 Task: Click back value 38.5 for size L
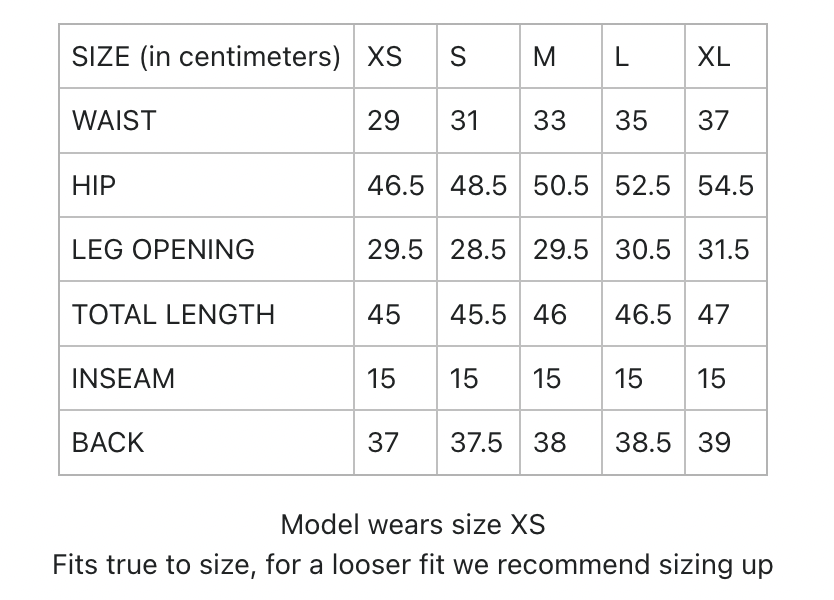[643, 443]
